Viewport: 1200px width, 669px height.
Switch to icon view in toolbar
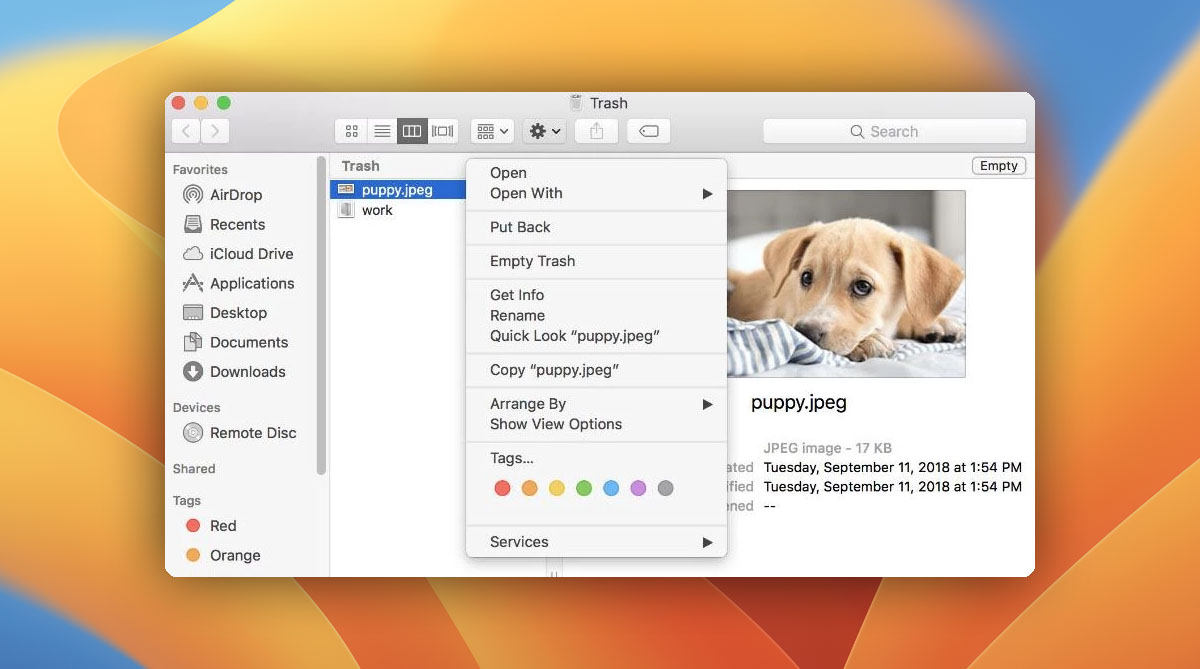(351, 131)
